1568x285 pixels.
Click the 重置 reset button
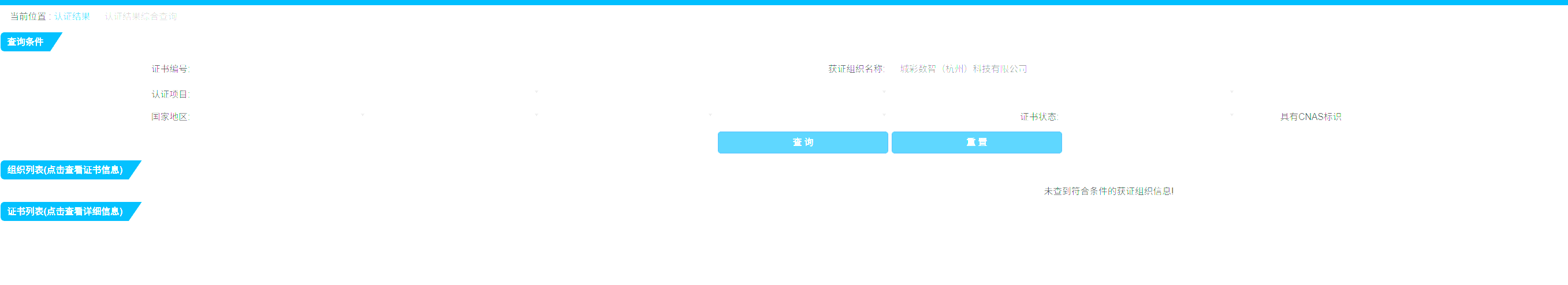pyautogui.click(x=977, y=143)
